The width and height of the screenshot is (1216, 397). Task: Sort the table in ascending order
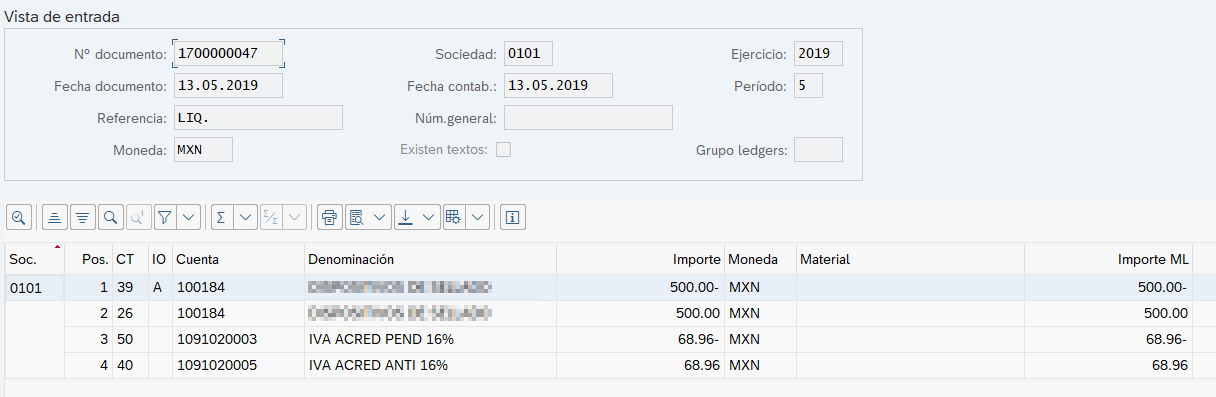[x=55, y=217]
